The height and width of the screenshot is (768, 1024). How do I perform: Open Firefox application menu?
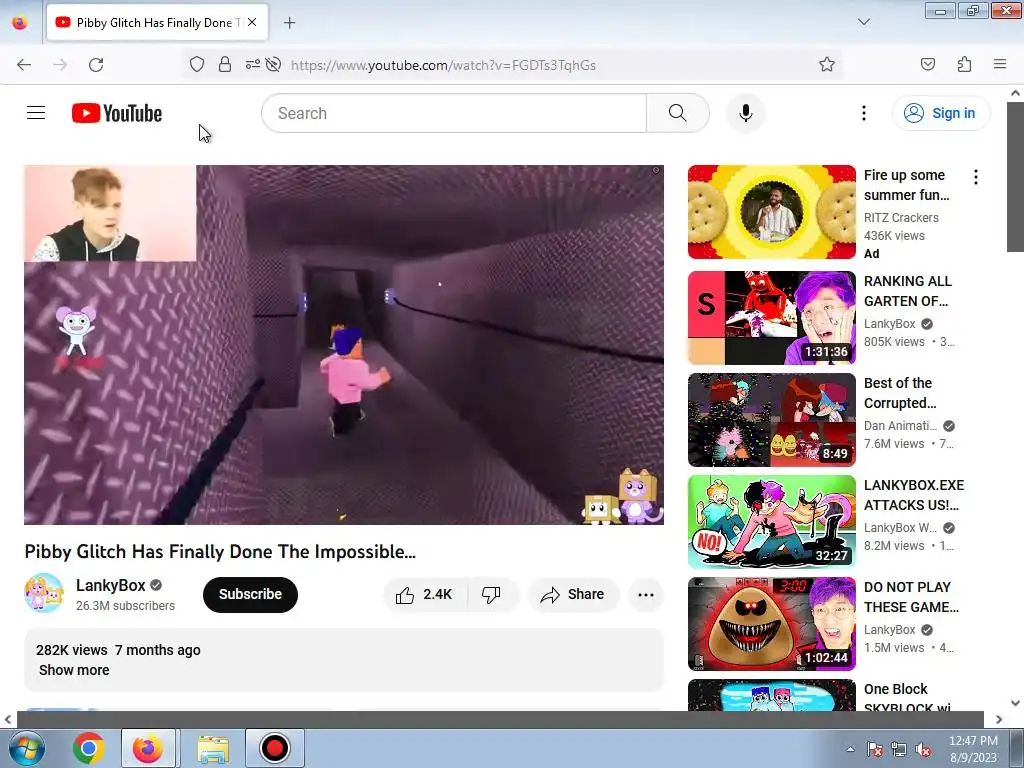(999, 65)
